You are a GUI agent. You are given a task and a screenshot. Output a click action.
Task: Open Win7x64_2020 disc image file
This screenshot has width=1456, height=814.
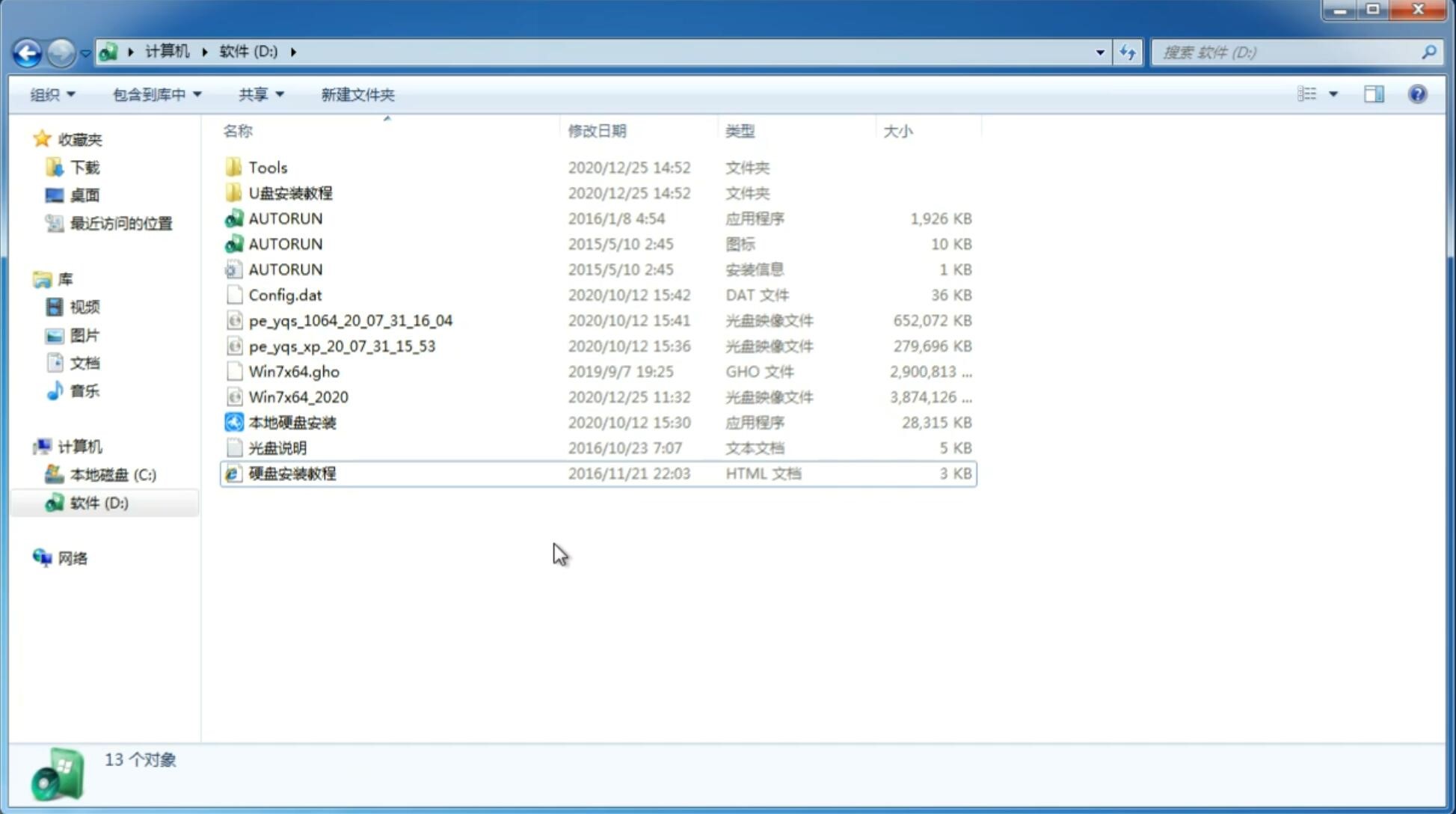[x=298, y=397]
